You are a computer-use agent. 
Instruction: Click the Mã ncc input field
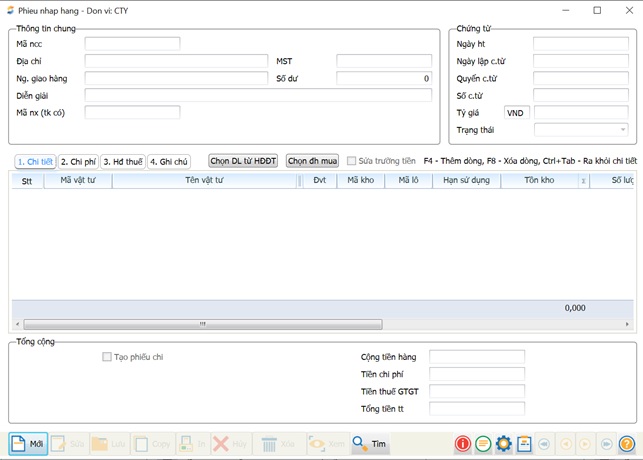132,44
